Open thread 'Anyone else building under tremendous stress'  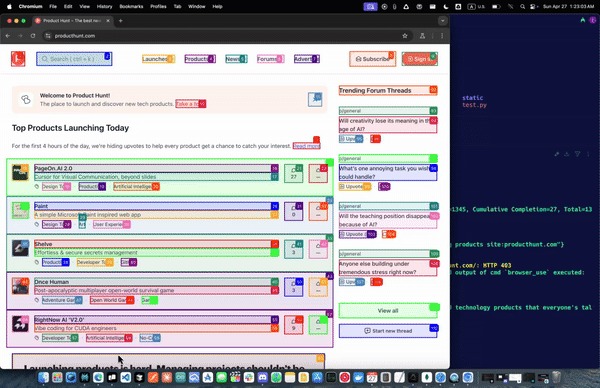(x=388, y=268)
